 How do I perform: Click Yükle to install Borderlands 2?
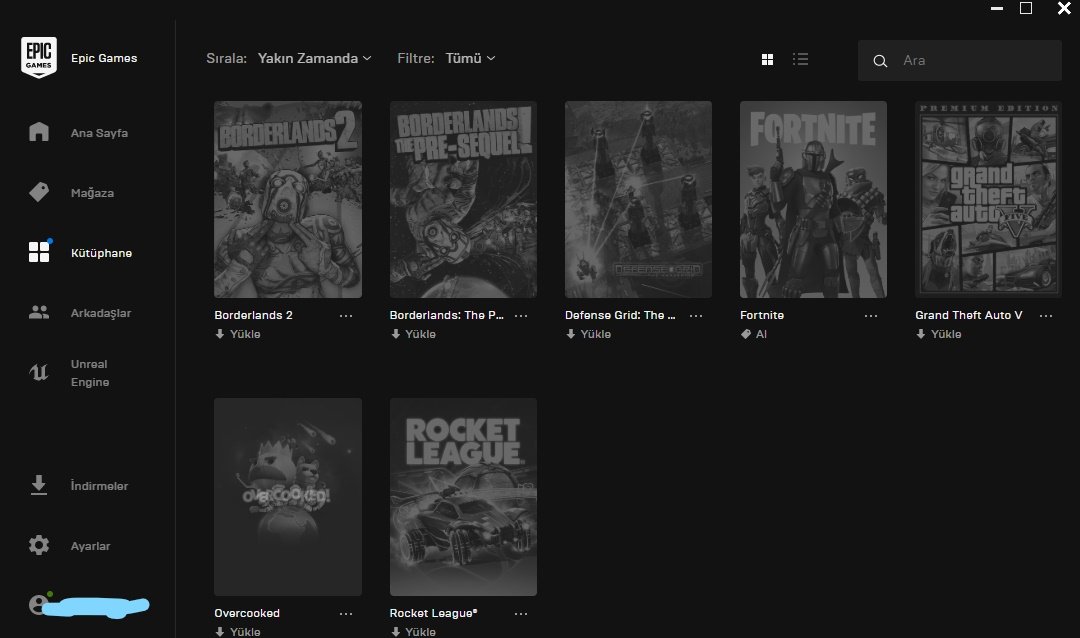245,334
